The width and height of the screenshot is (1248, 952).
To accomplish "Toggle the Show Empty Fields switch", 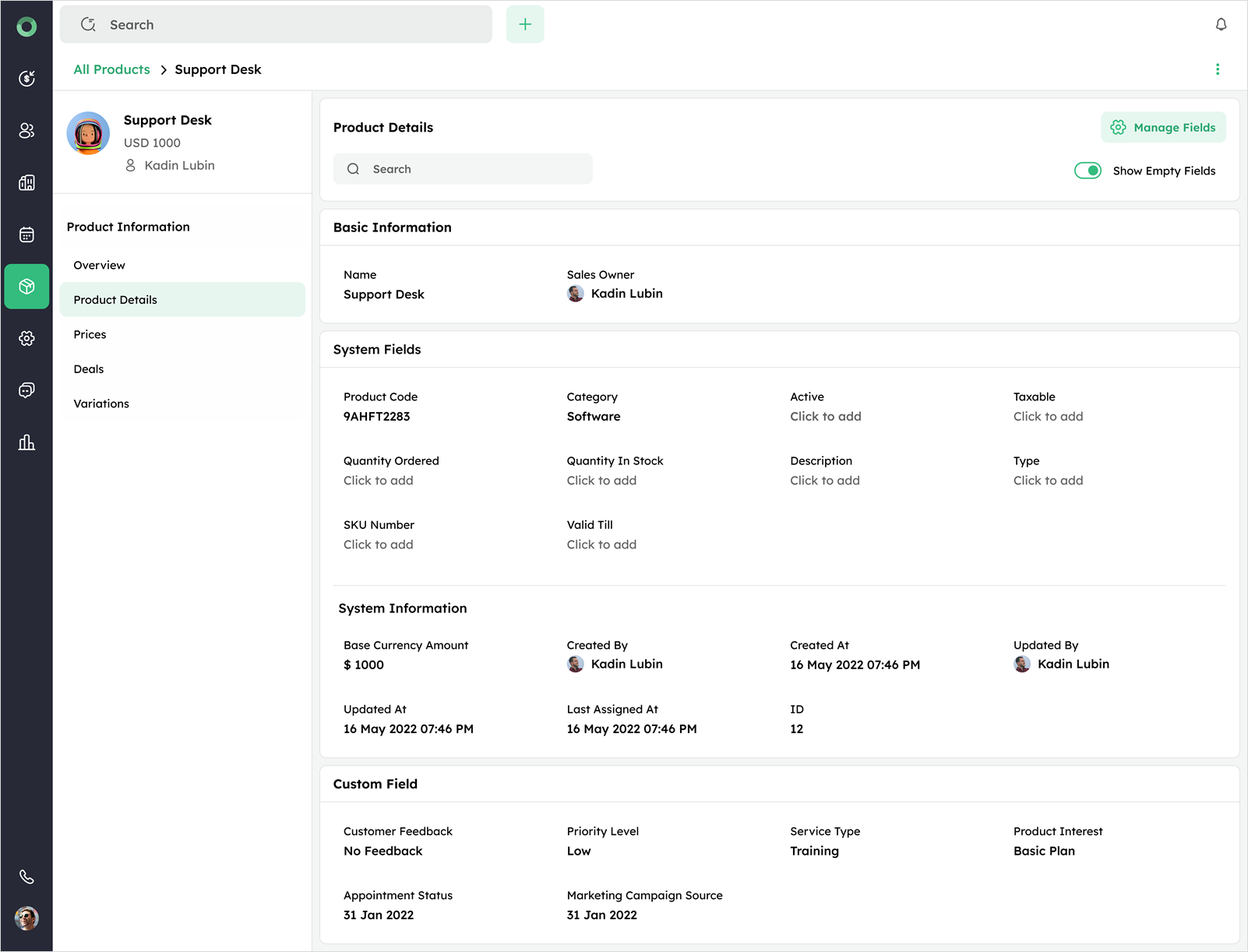I will point(1088,171).
